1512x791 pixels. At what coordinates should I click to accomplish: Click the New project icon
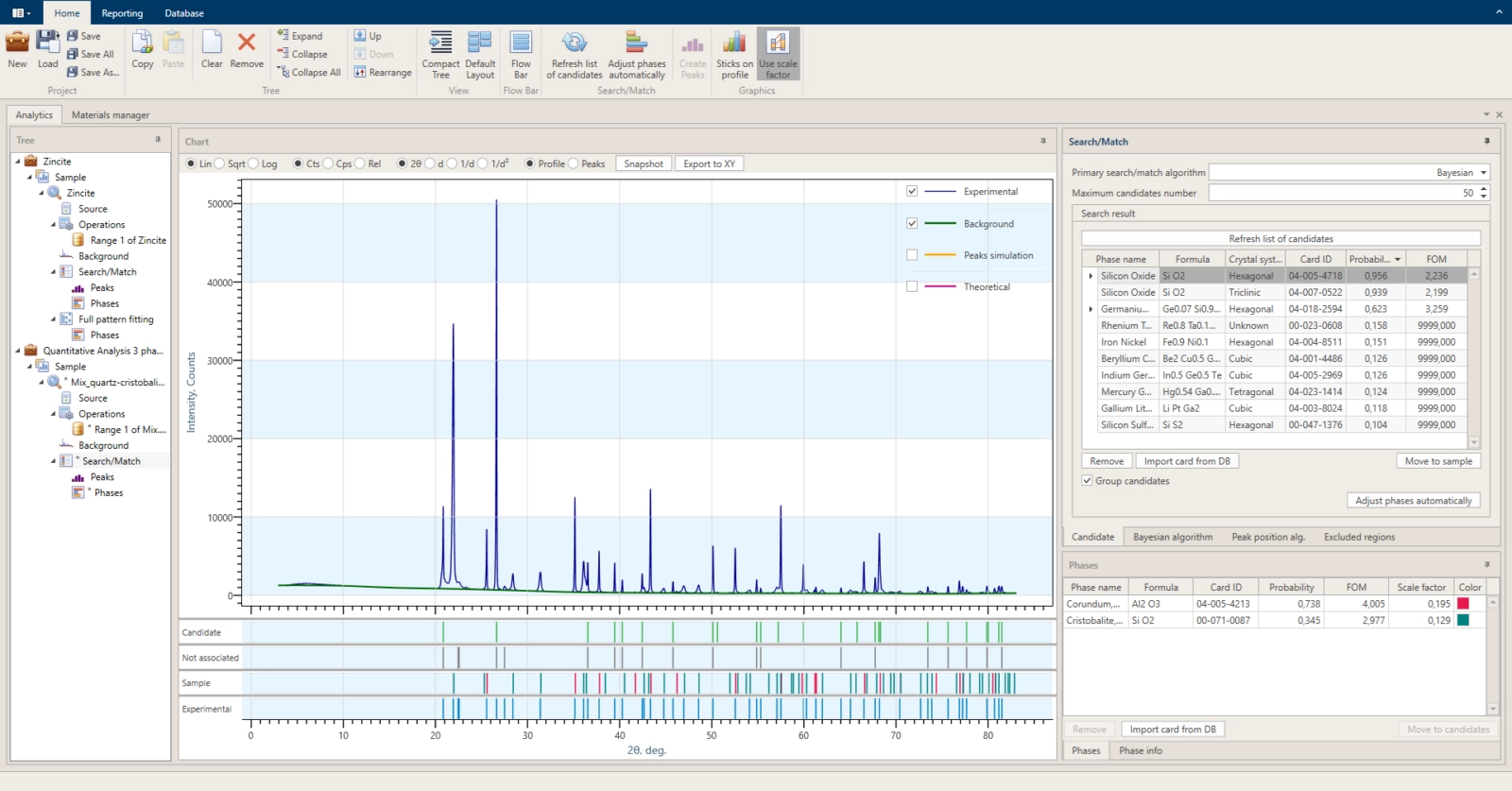[17, 43]
